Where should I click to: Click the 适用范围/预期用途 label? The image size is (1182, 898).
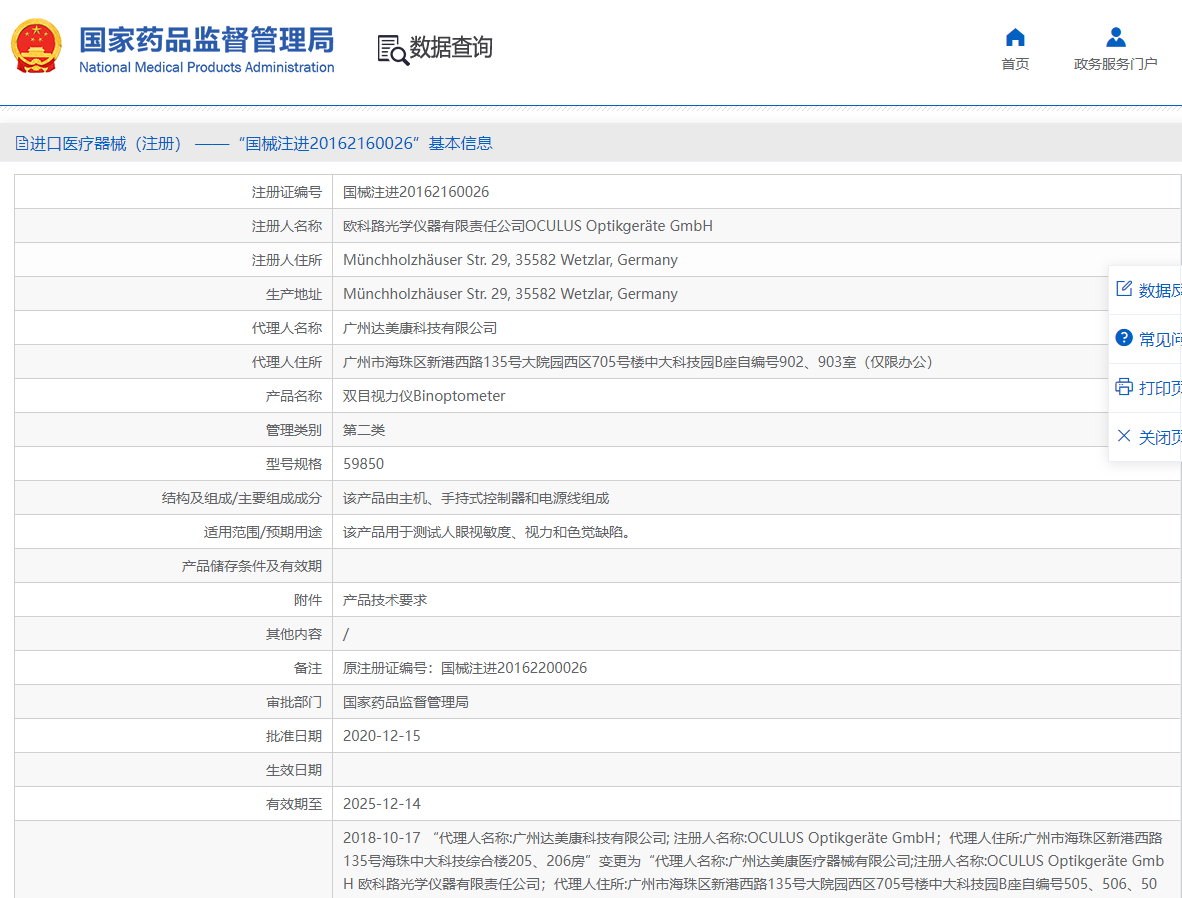[263, 532]
